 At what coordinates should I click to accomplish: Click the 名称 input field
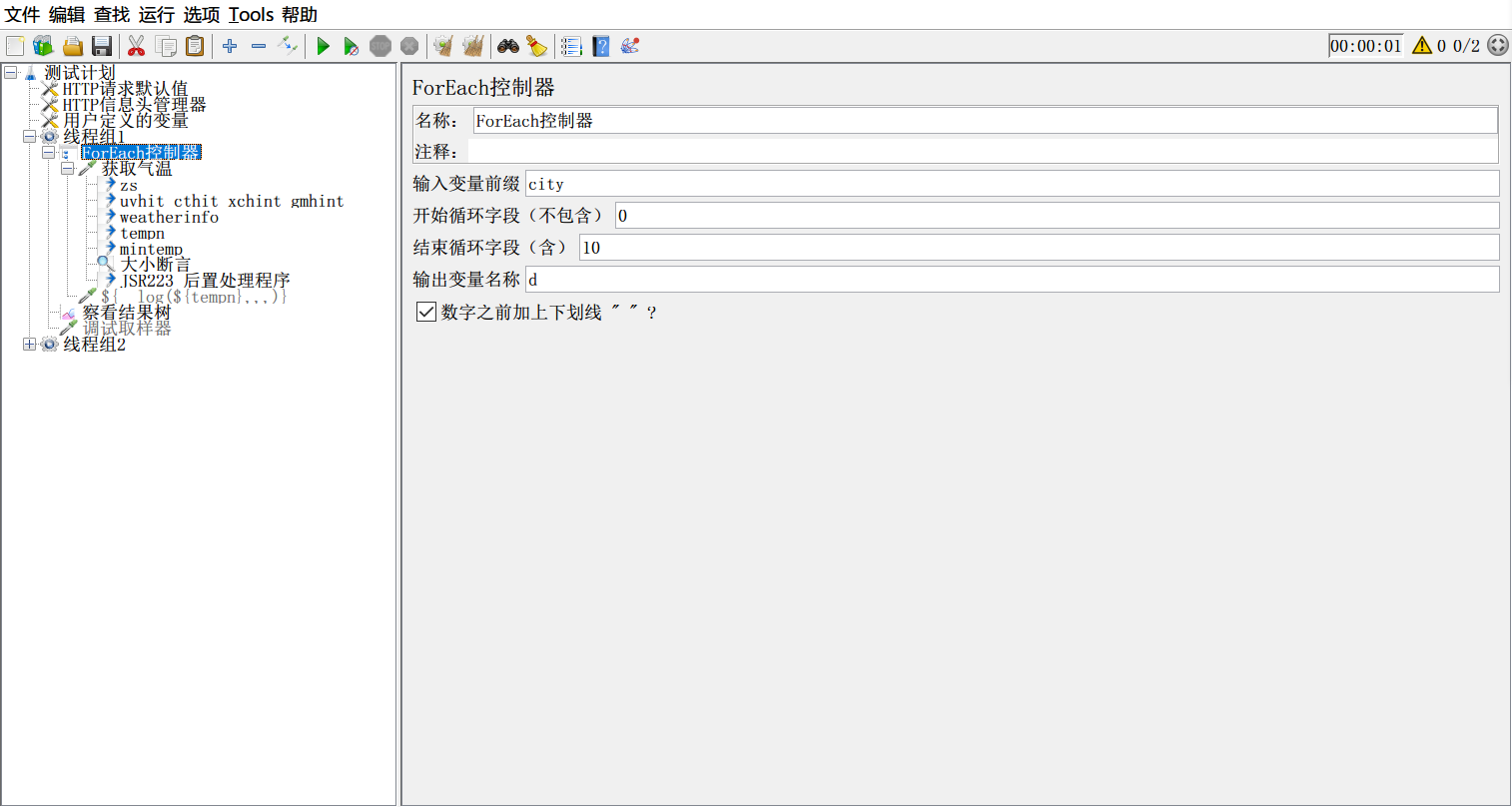click(985, 121)
